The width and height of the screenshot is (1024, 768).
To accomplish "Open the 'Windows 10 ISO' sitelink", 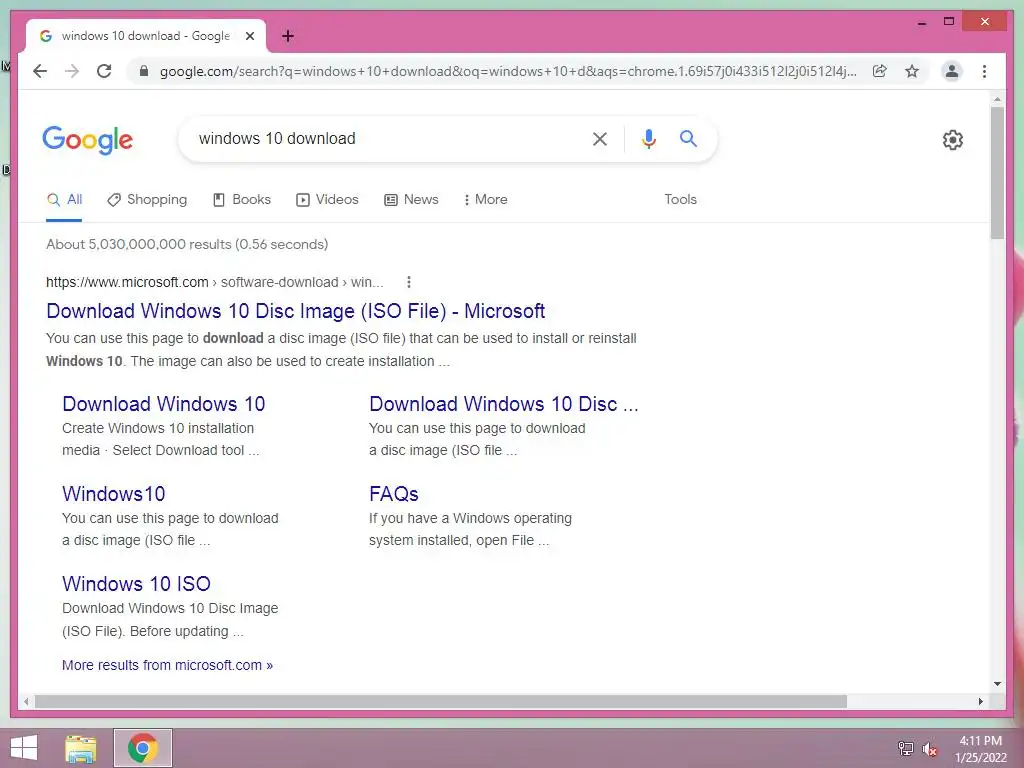I will 136,584.
